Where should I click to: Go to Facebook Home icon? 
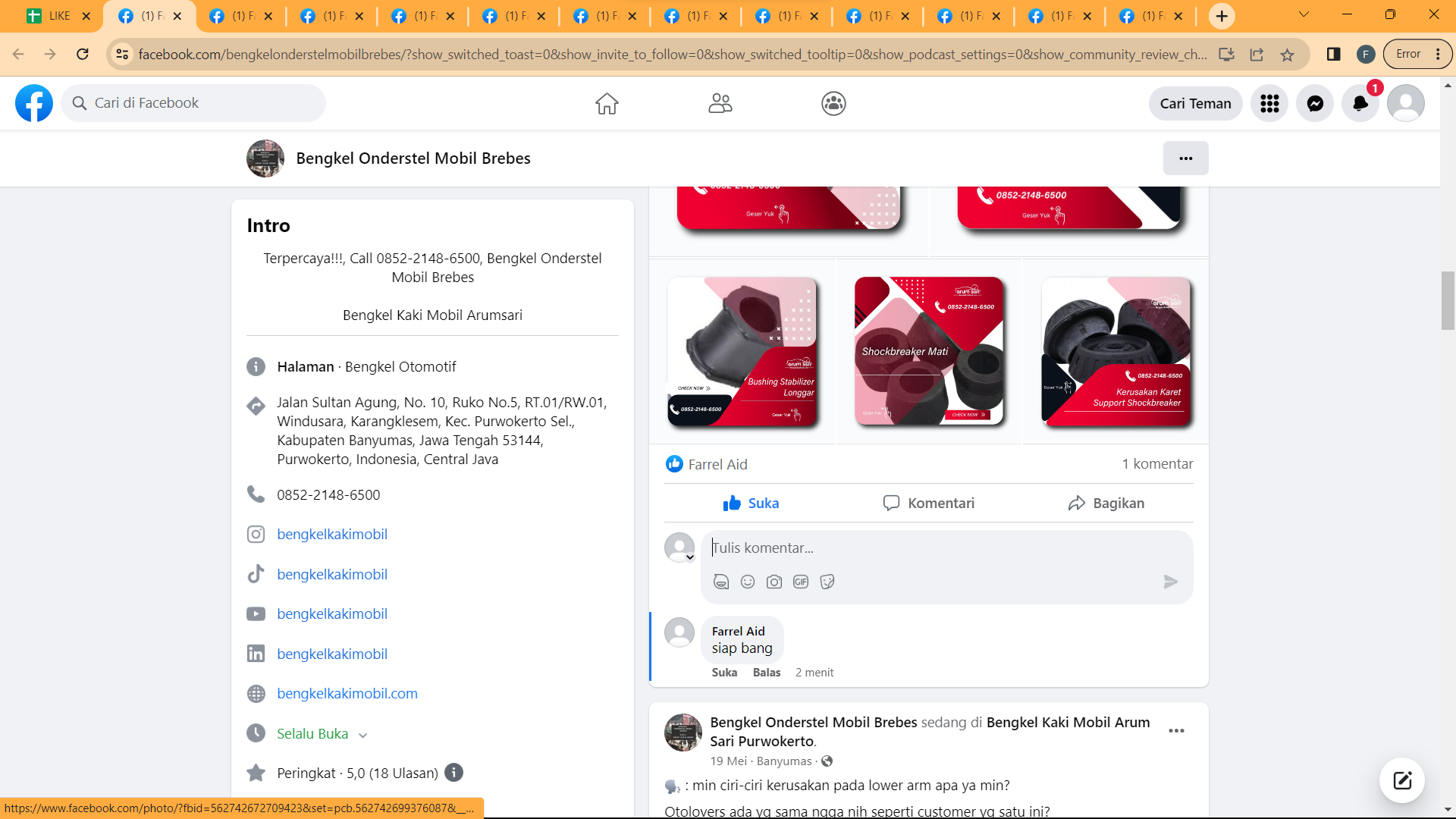[x=607, y=103]
